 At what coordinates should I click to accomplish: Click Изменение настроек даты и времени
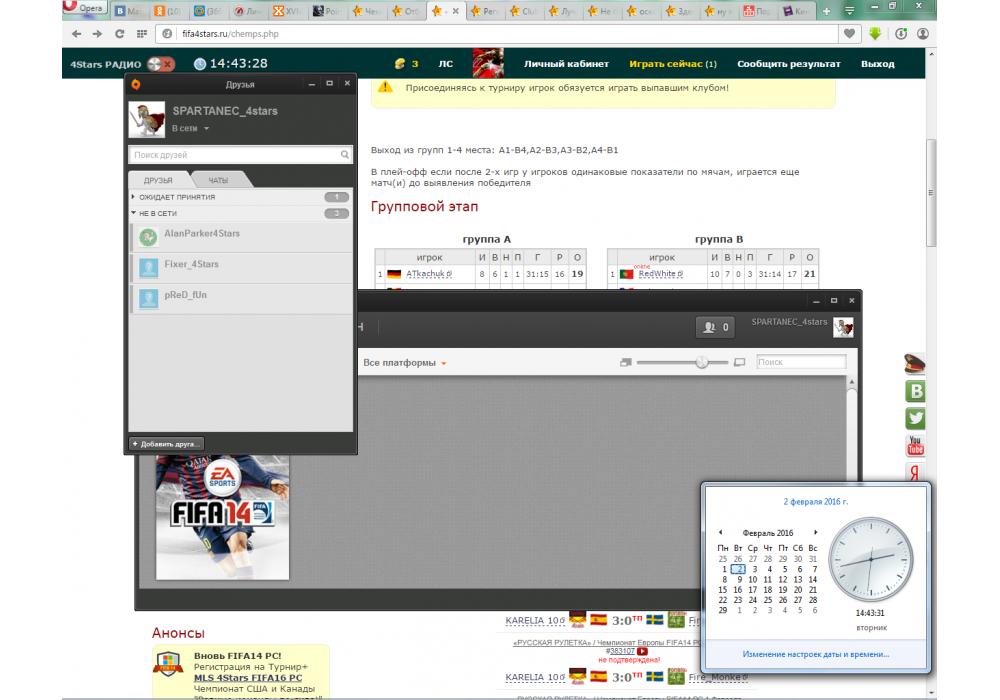[816, 654]
